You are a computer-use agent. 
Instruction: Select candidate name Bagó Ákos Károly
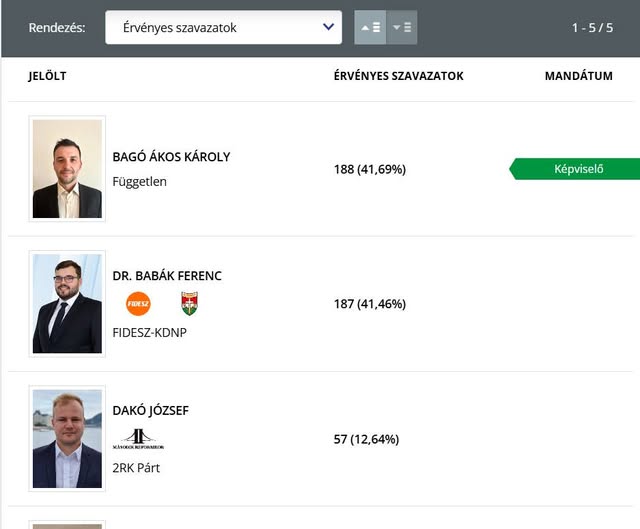(171, 157)
